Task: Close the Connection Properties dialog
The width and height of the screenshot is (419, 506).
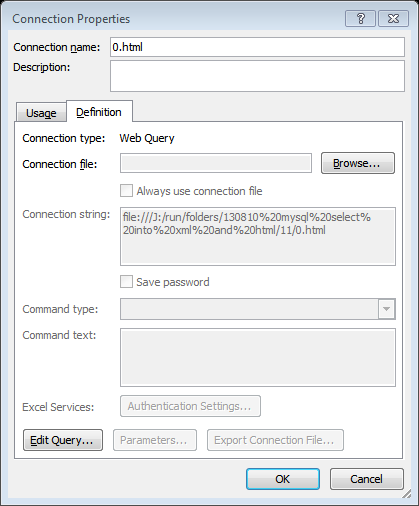Action: point(393,18)
